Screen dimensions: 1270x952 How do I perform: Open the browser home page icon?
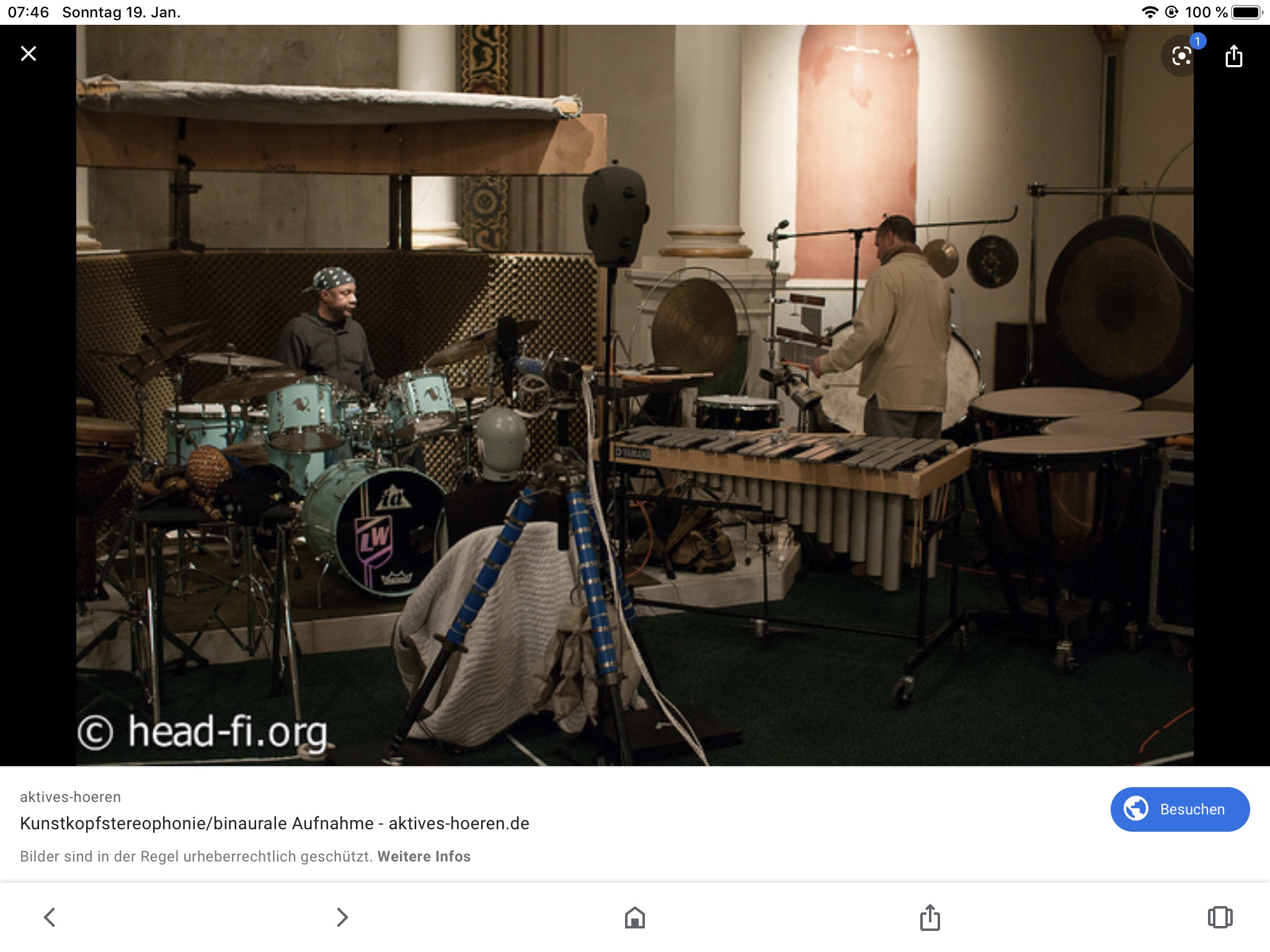[635, 917]
